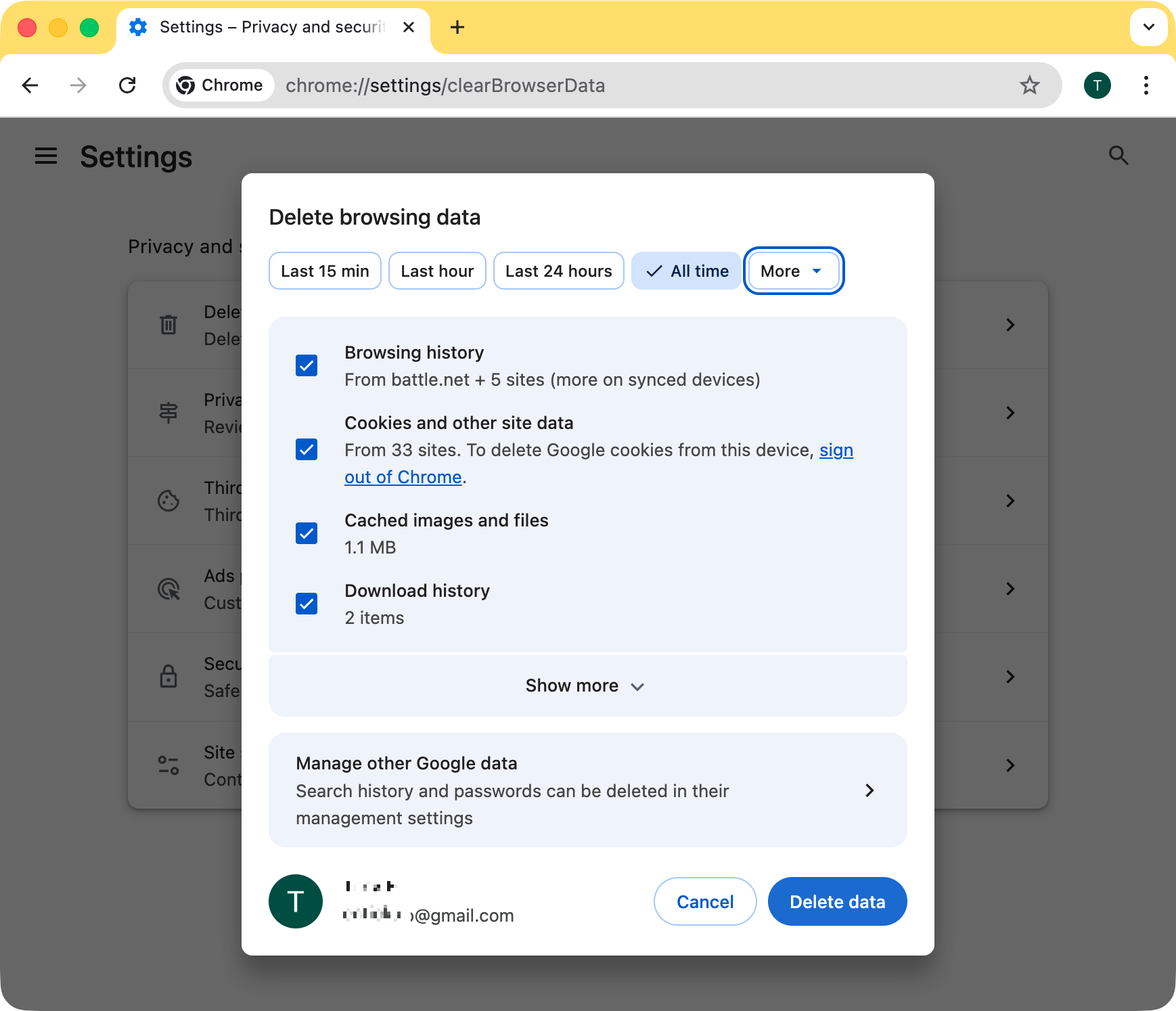Click the third-party cookies icon in Settings
This screenshot has width=1176, height=1011.
[167, 501]
